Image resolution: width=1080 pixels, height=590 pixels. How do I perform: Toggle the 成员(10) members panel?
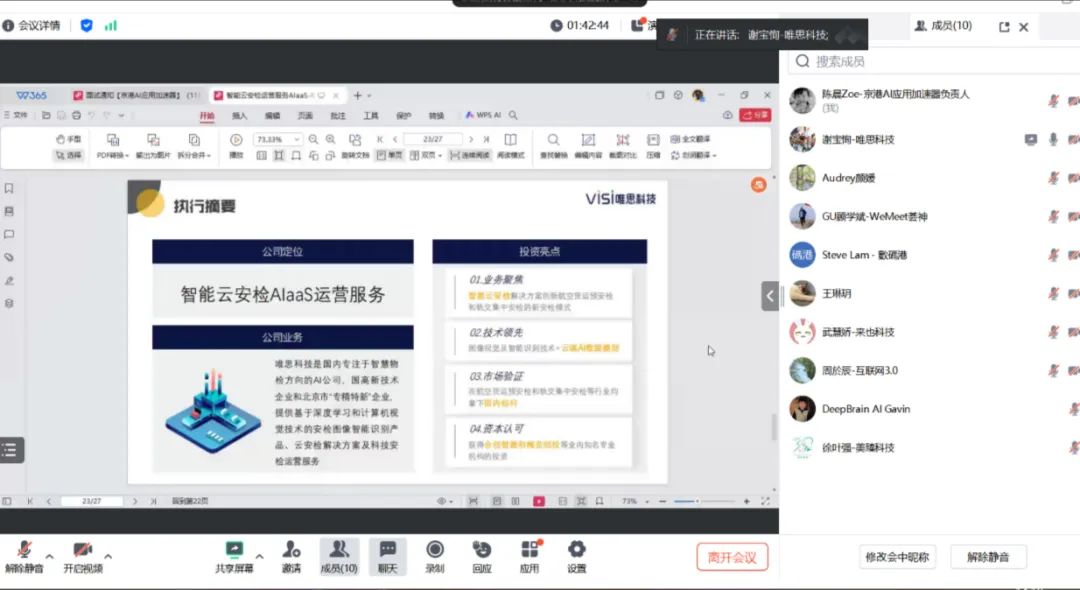point(339,556)
